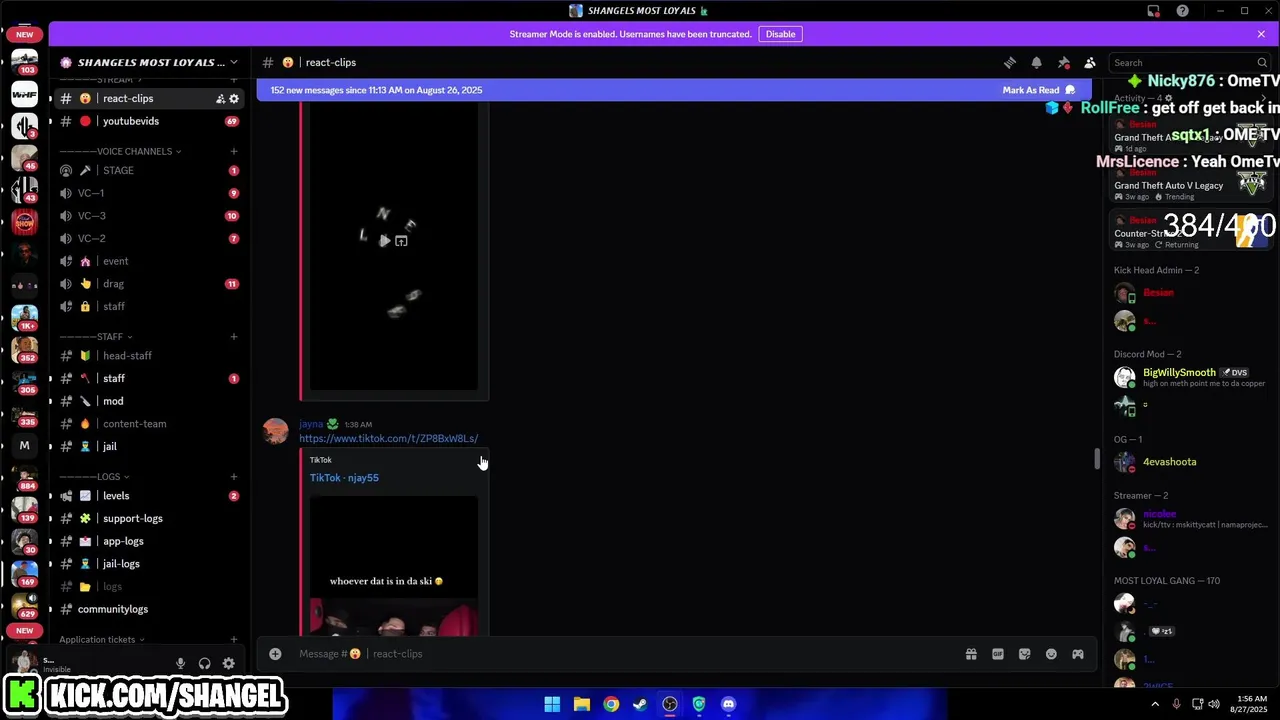Viewport: 1280px width, 720px height.
Task: Create invite for react-clips channel
Action: 220,99
